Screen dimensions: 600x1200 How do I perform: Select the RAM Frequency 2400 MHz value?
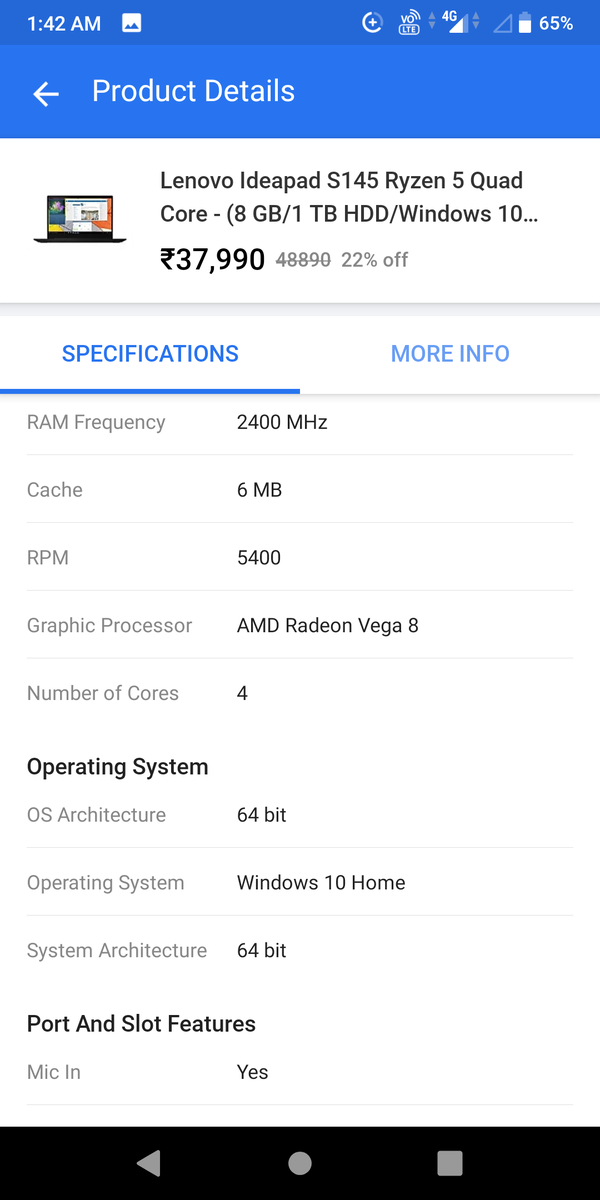click(282, 422)
